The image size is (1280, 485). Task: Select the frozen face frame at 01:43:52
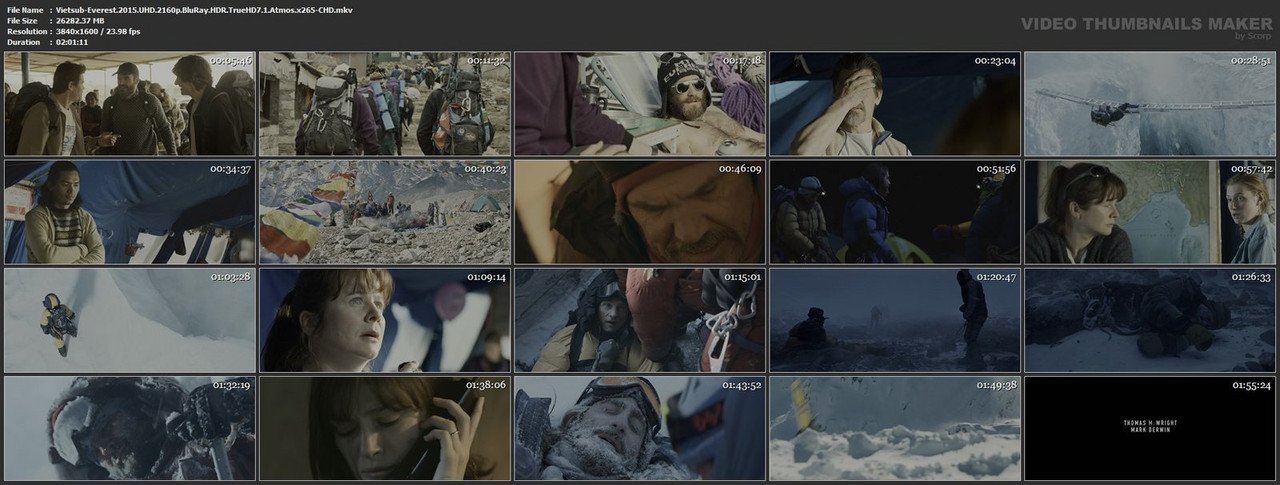(x=640, y=428)
